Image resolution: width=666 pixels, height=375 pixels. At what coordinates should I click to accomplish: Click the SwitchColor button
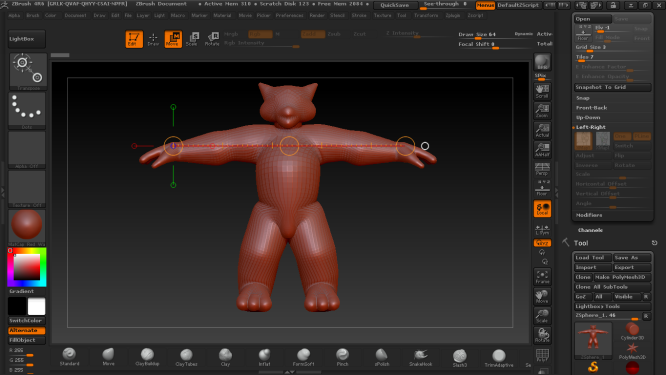point(27,321)
